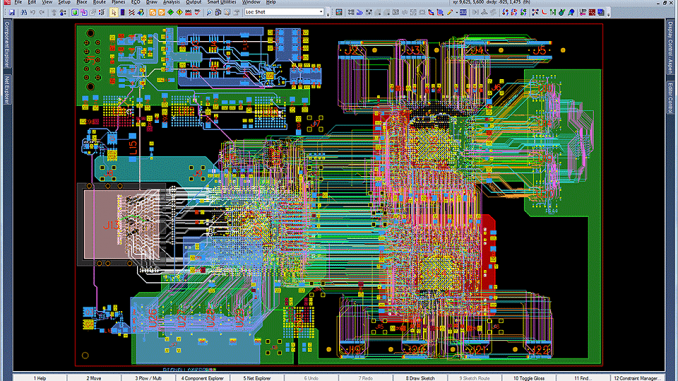Viewport: 678px width, 381px height.
Task: Click the yellow pencil draw icon
Action: pyautogui.click(x=450, y=12)
